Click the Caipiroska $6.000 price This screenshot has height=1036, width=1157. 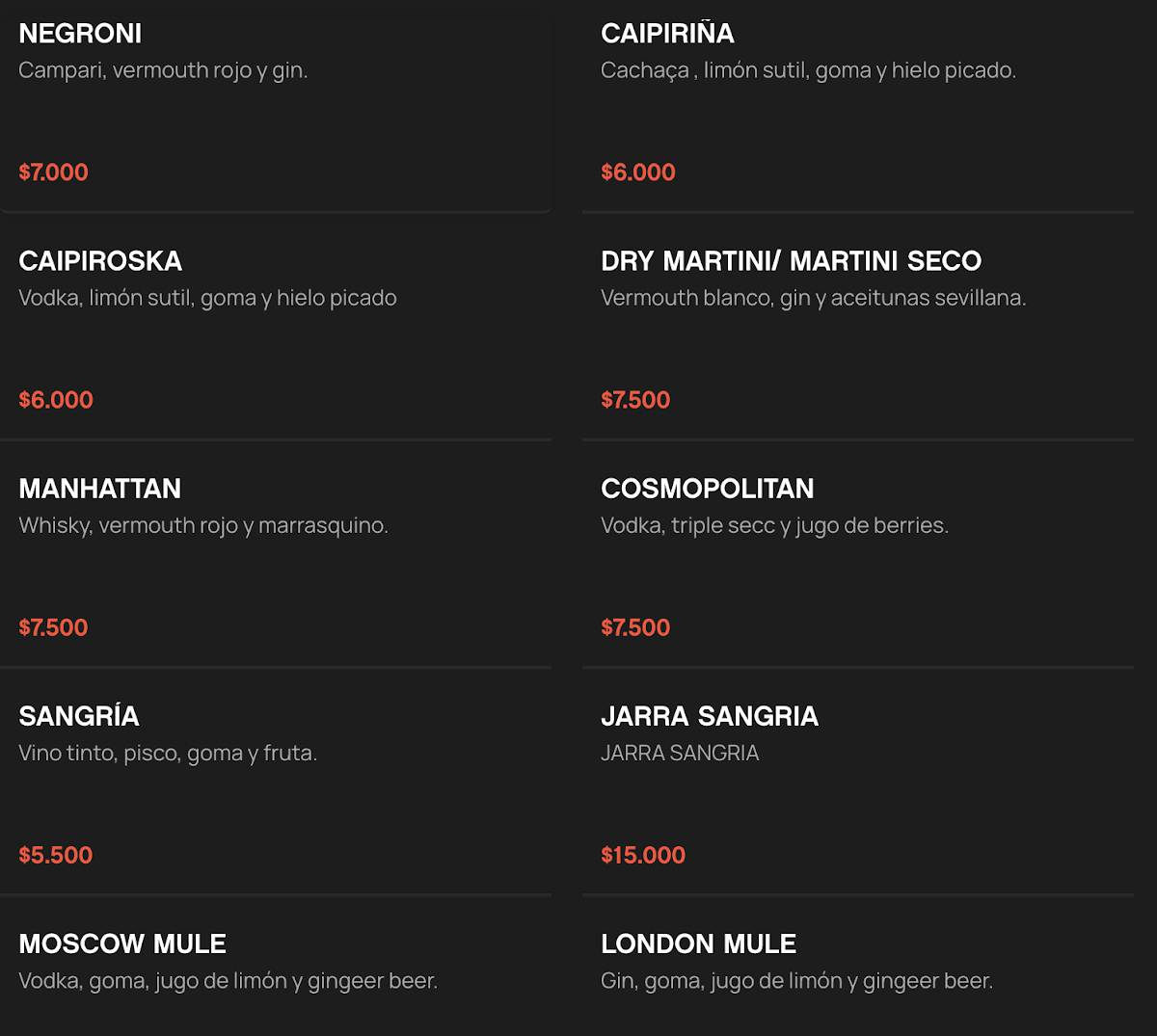[x=56, y=400]
